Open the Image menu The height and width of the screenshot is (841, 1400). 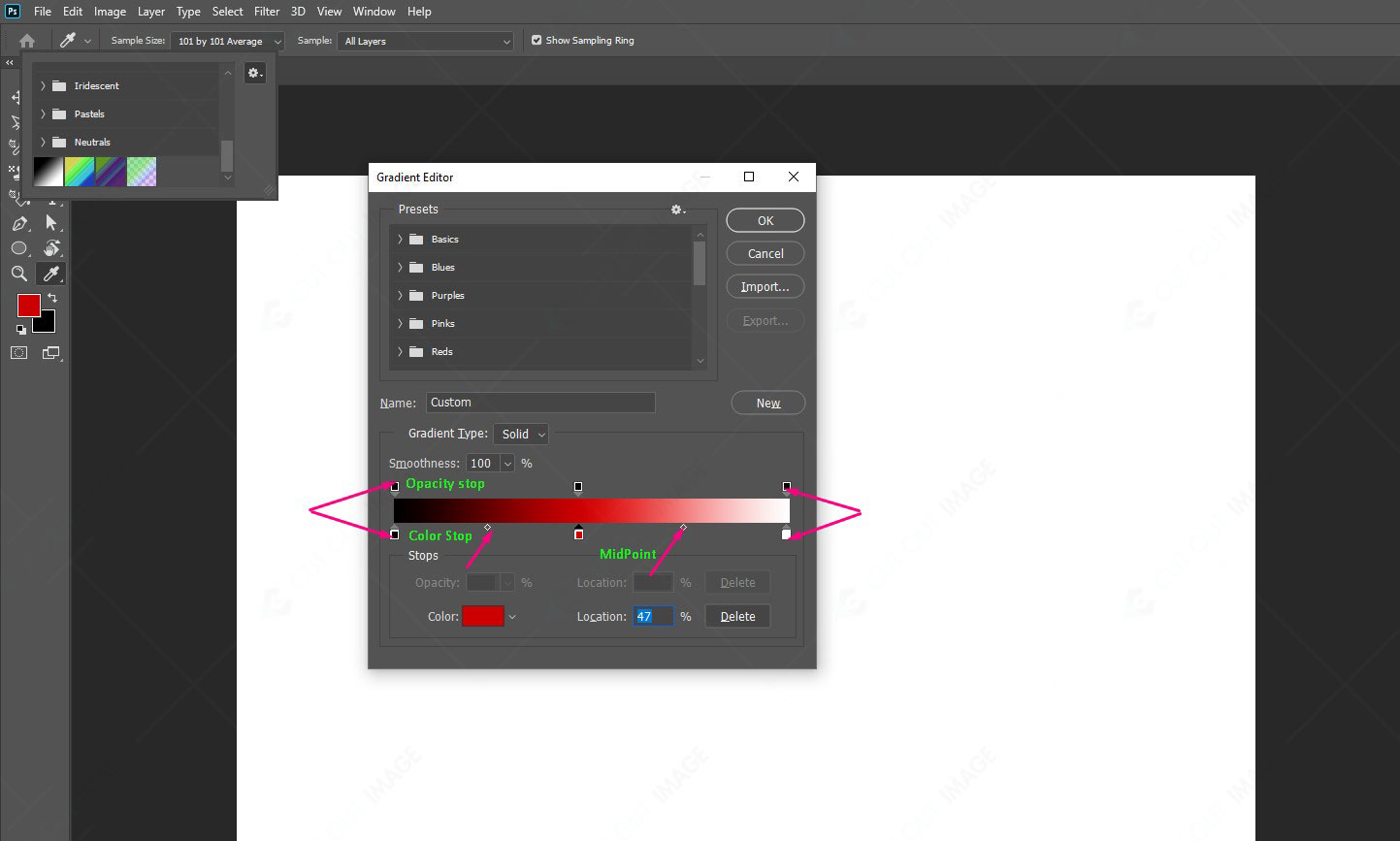pyautogui.click(x=110, y=12)
